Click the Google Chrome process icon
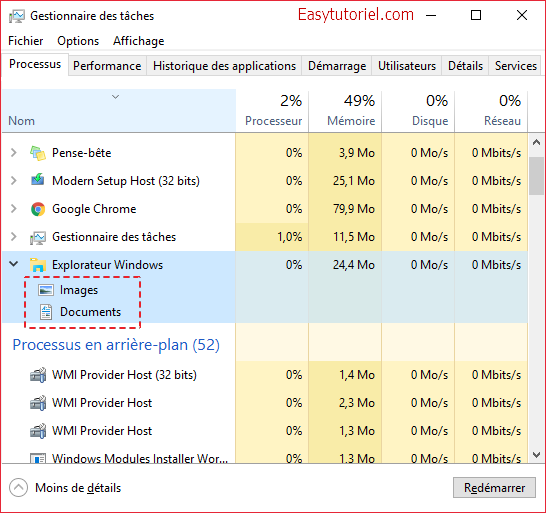Viewport: 546px width, 513px height. click(x=38, y=209)
